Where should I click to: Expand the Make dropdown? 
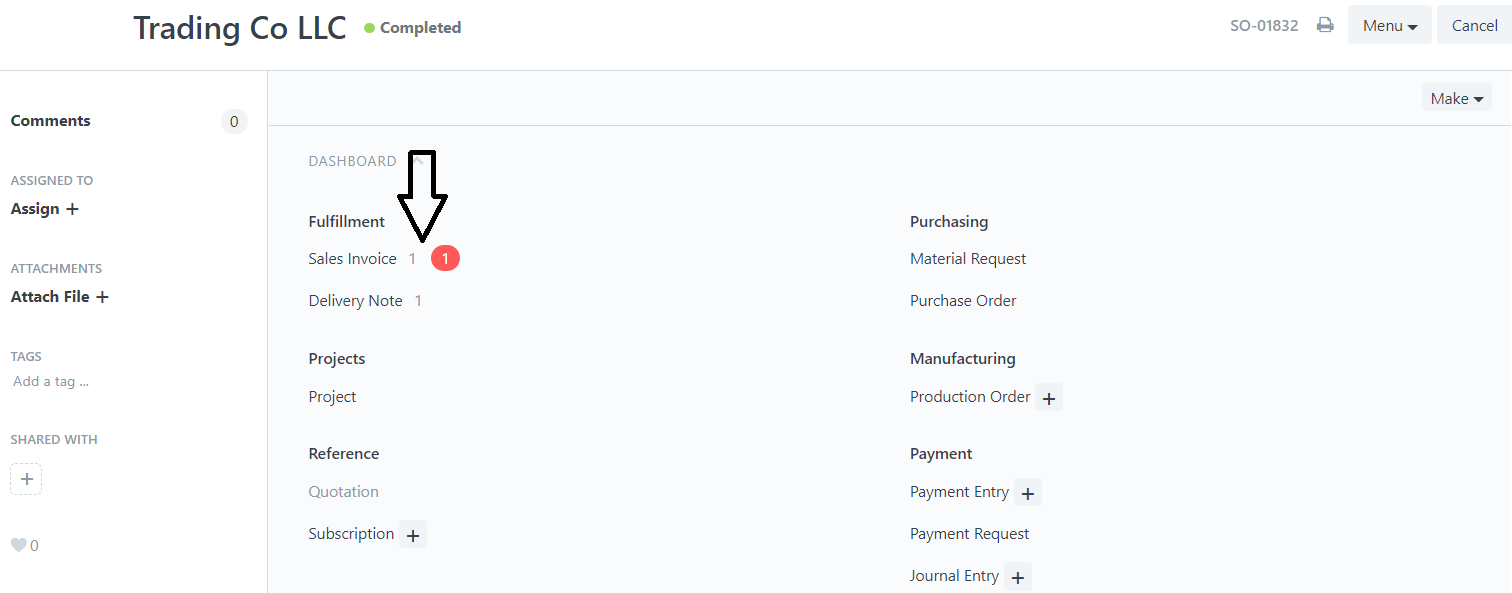(1456, 98)
